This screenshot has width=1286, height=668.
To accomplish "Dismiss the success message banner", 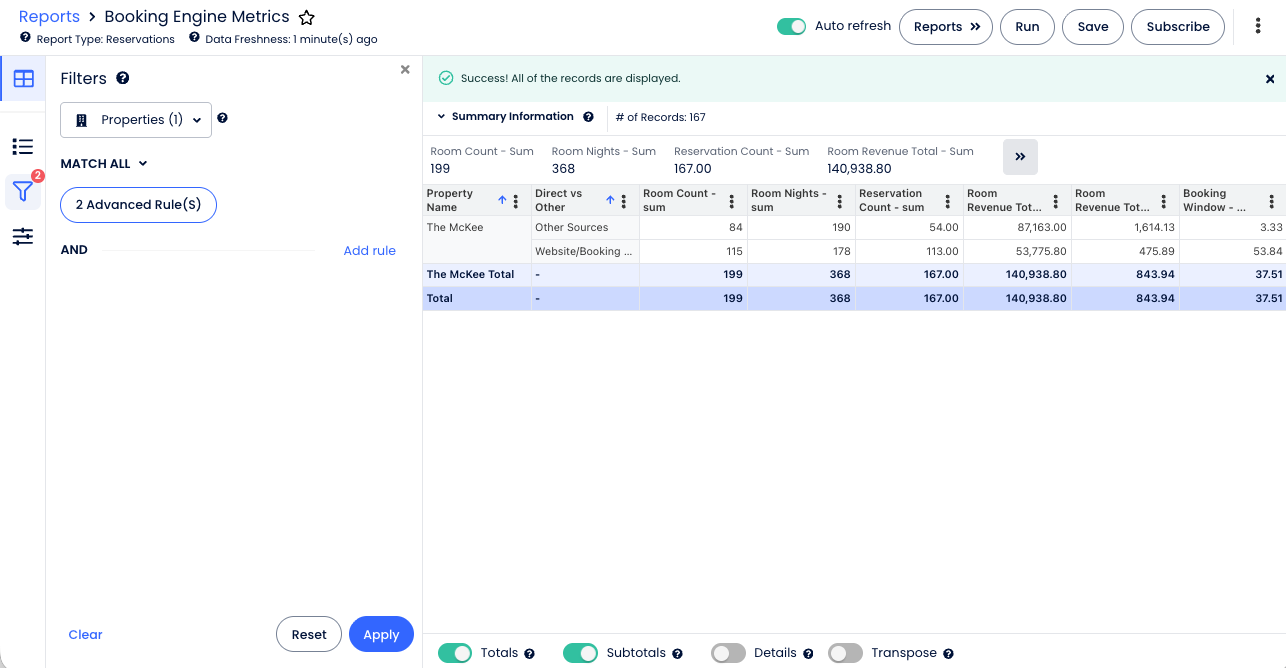I will click(1270, 79).
